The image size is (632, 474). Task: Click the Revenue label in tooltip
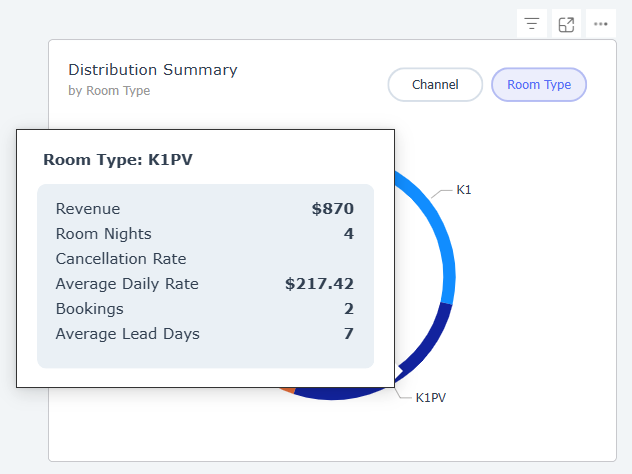88,209
